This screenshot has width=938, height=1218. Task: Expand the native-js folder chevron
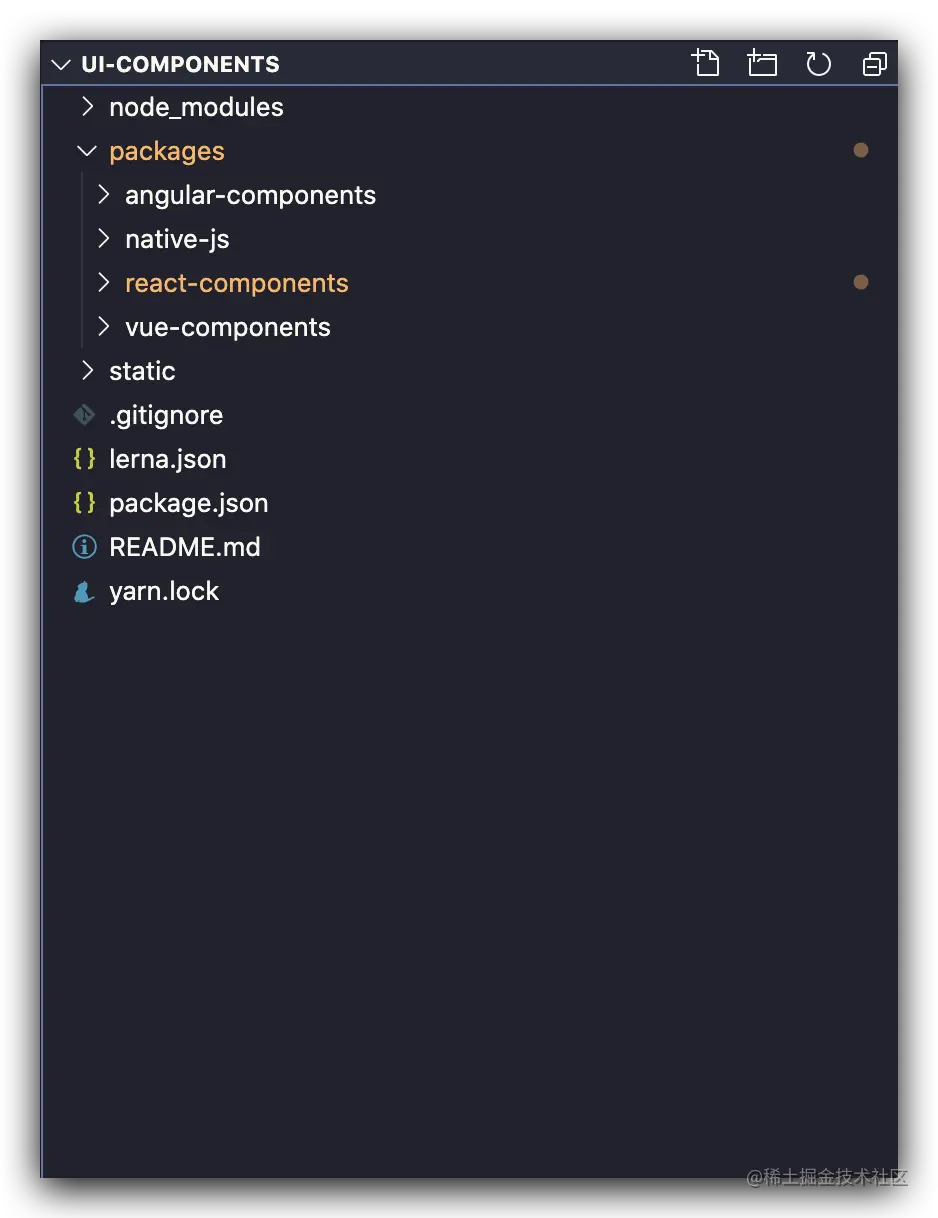(x=103, y=239)
